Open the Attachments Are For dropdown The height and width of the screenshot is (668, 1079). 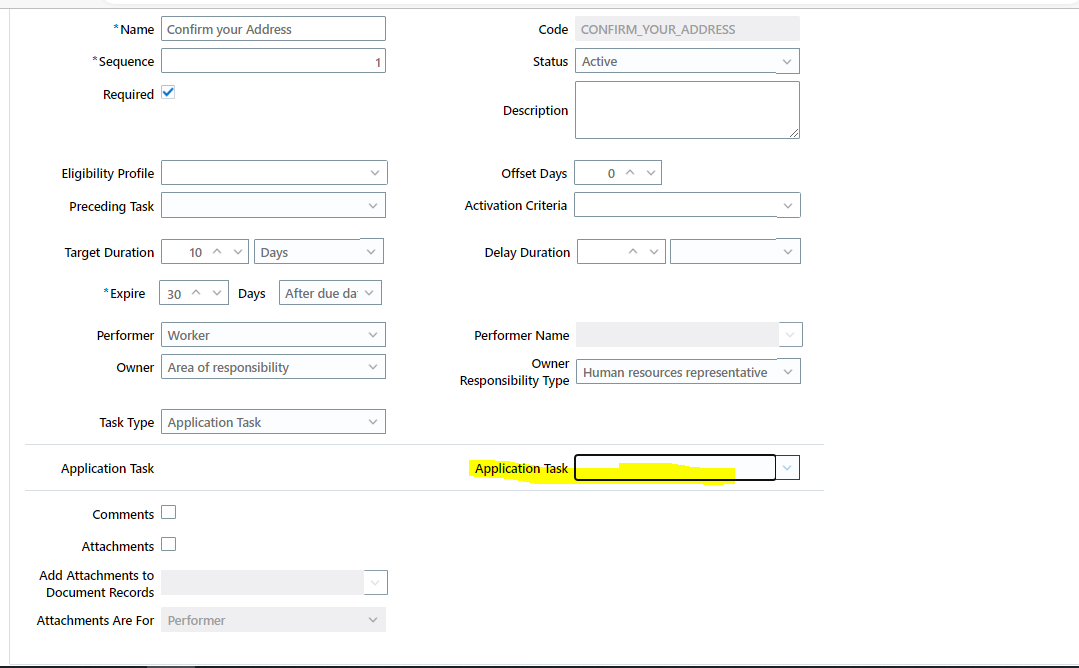[x=273, y=620]
